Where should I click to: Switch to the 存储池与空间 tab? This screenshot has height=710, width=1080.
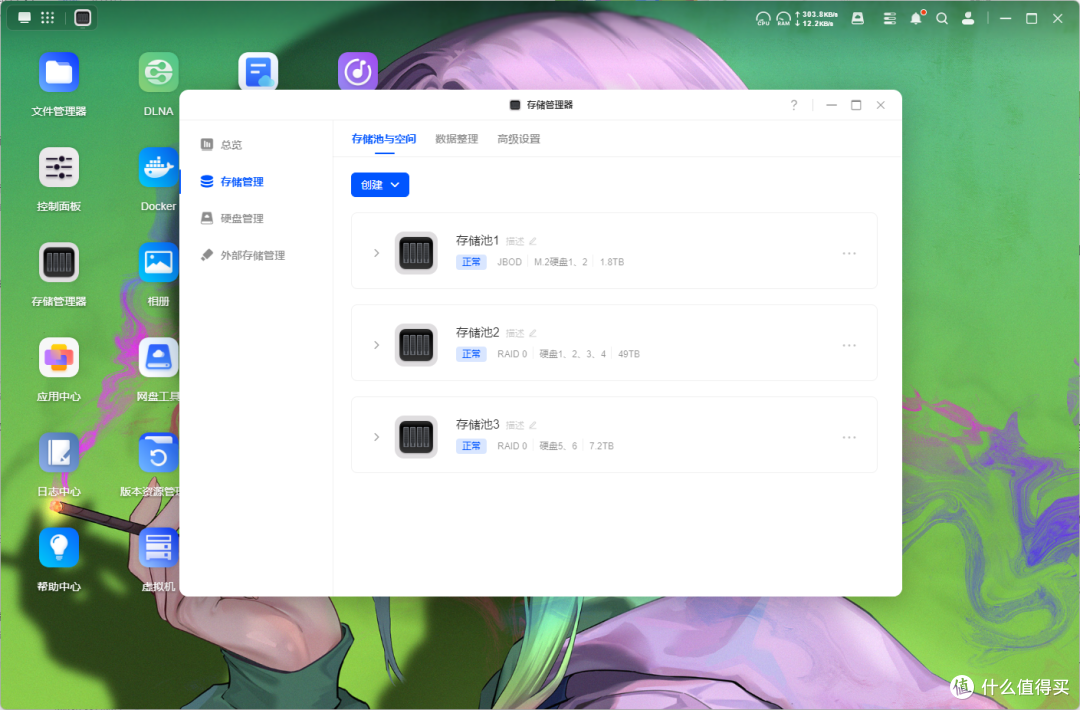[x=384, y=139]
